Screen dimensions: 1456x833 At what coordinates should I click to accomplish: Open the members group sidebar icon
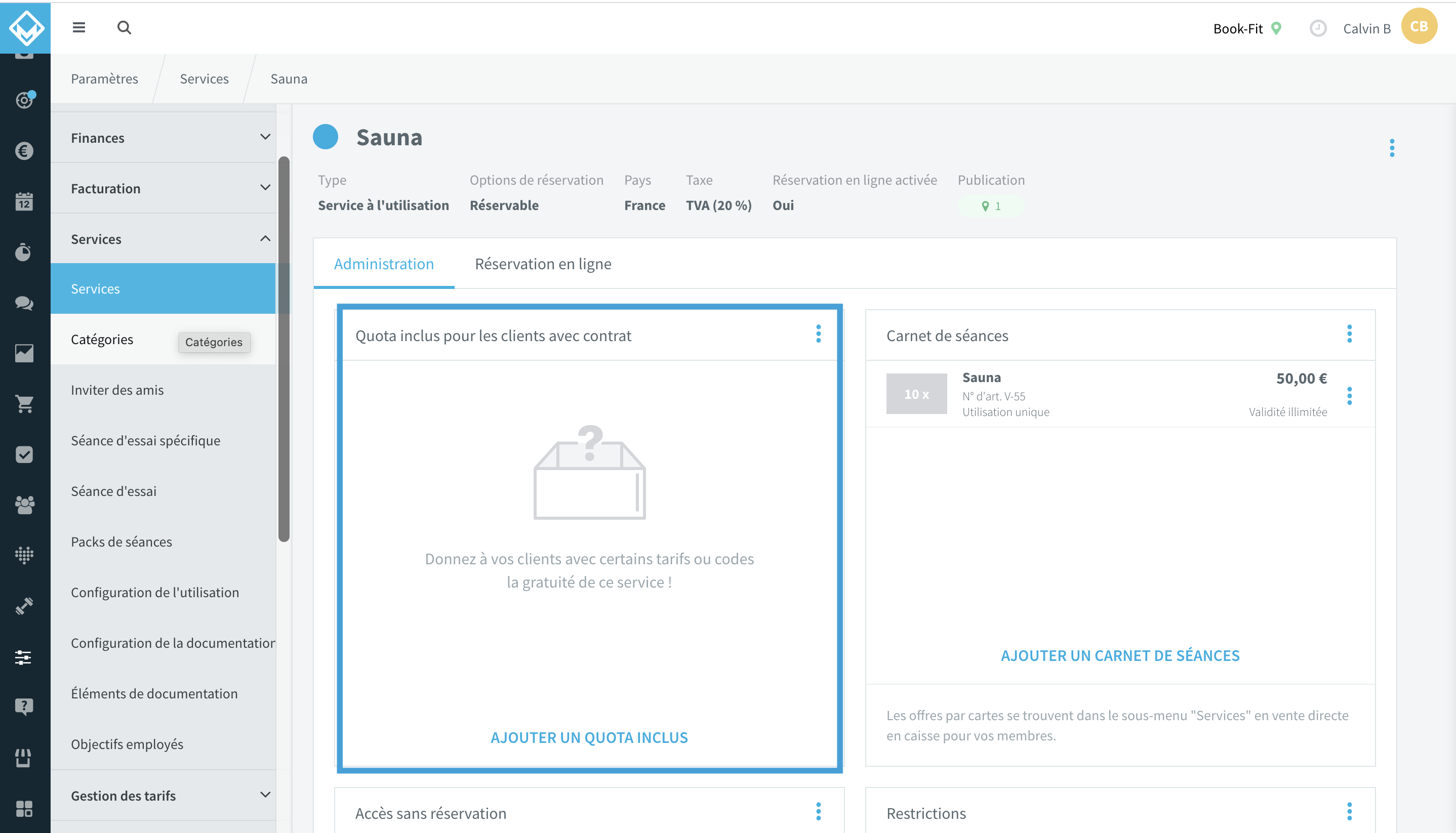pos(24,505)
